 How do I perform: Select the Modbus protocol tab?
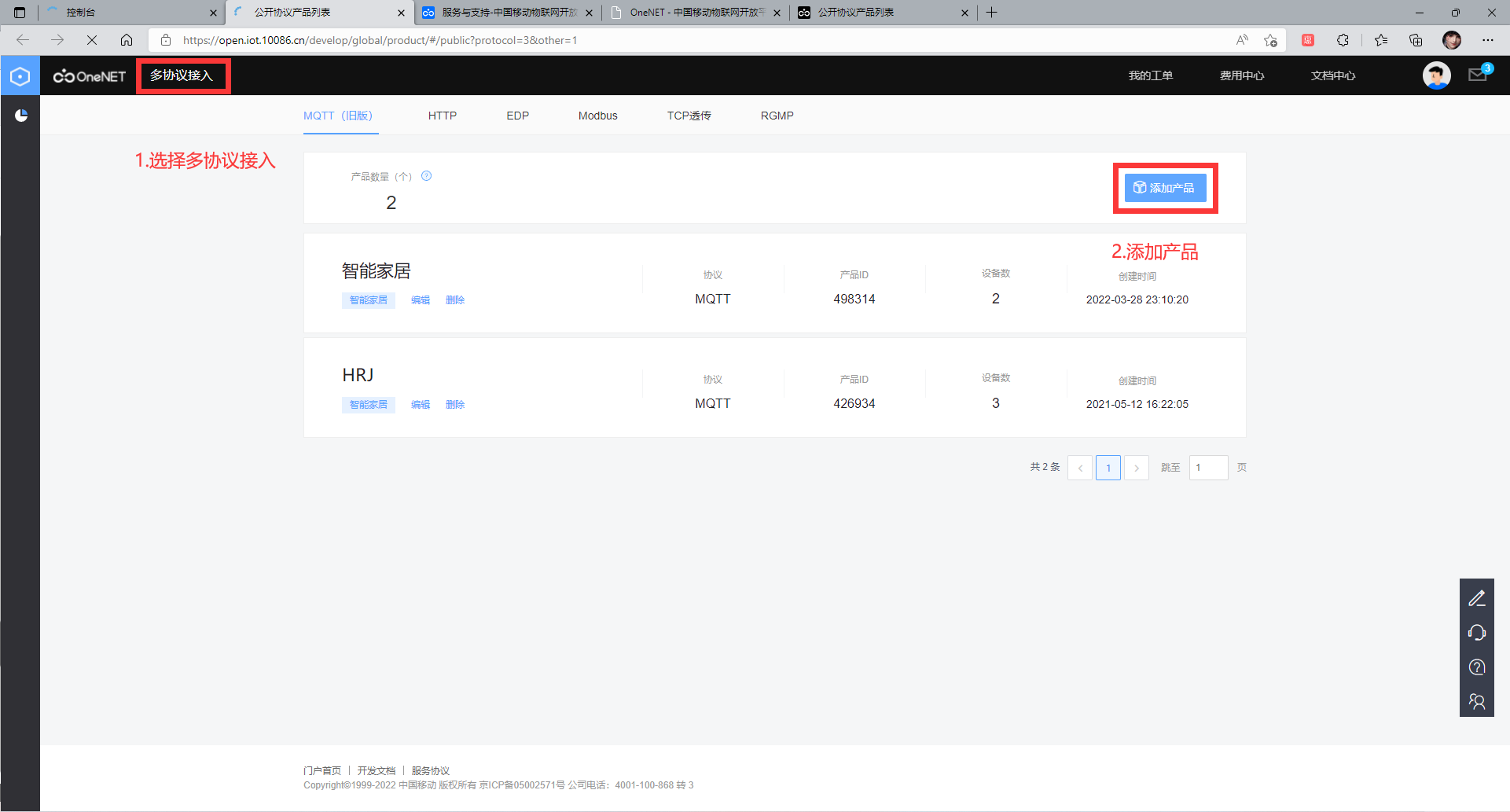[598, 116]
